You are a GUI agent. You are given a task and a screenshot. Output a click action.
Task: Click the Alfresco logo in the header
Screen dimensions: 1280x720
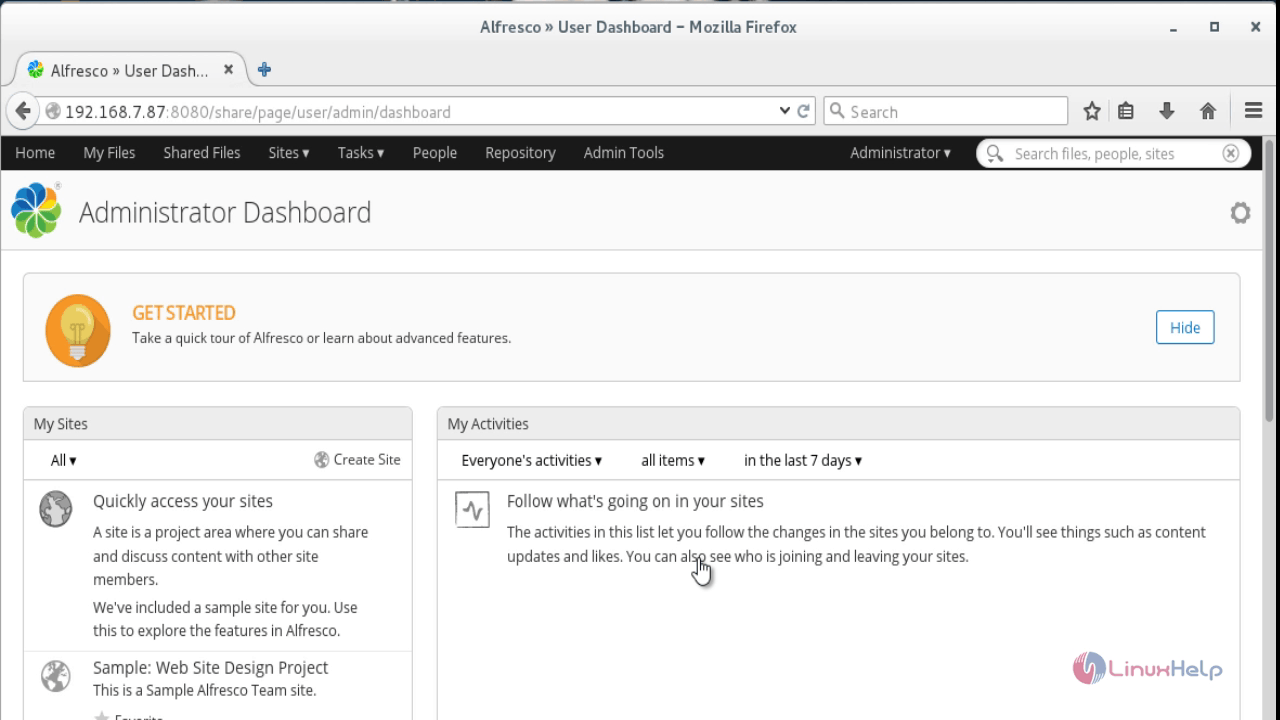(36, 210)
